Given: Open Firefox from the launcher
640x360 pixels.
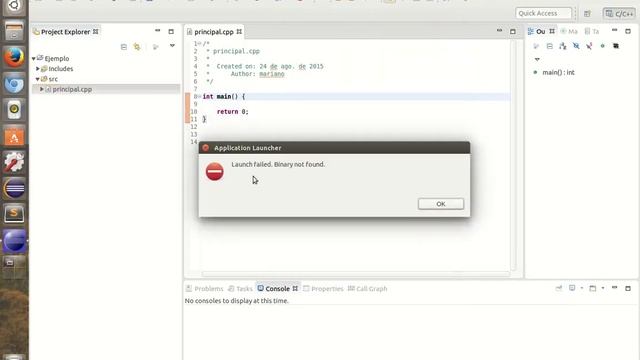Looking at the screenshot, I should (14, 57).
